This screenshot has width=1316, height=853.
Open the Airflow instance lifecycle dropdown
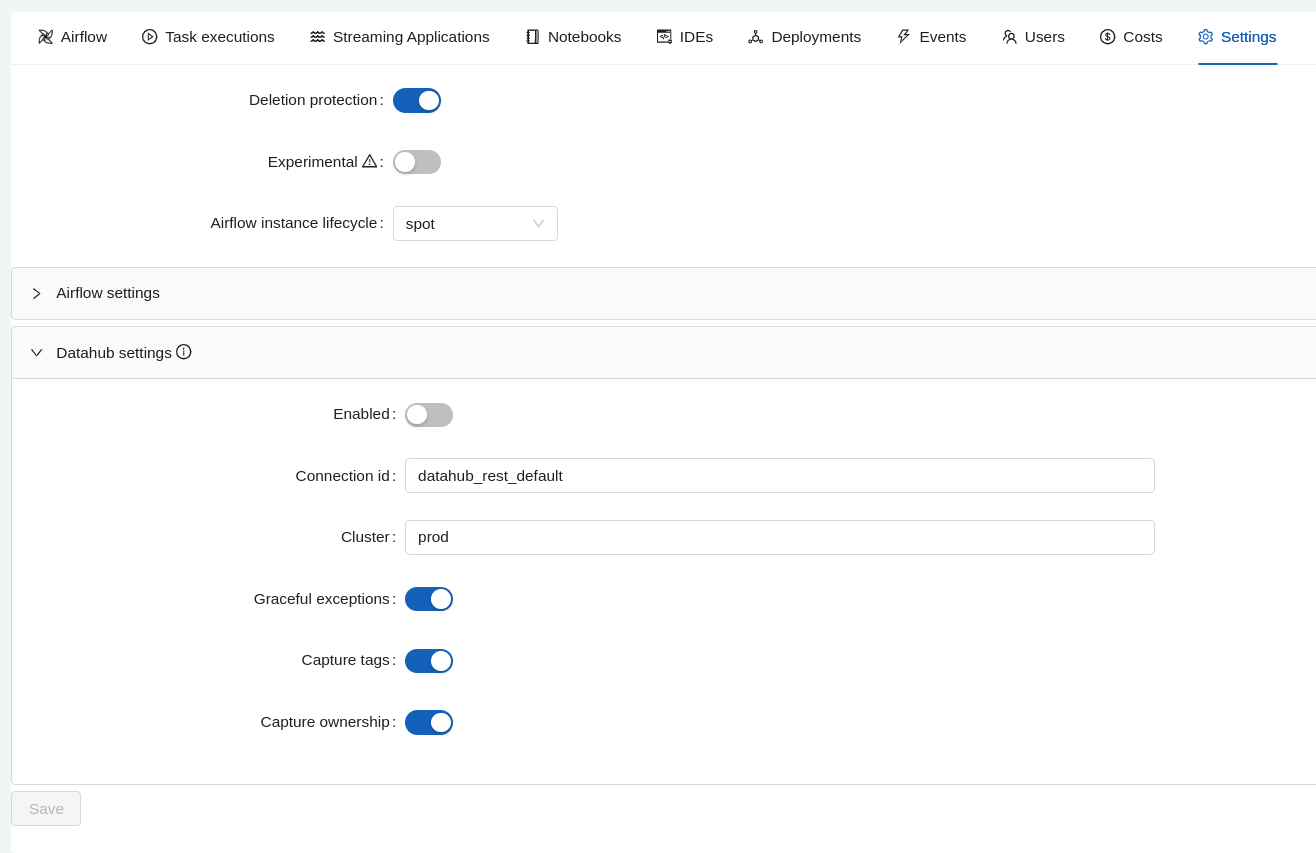click(475, 223)
